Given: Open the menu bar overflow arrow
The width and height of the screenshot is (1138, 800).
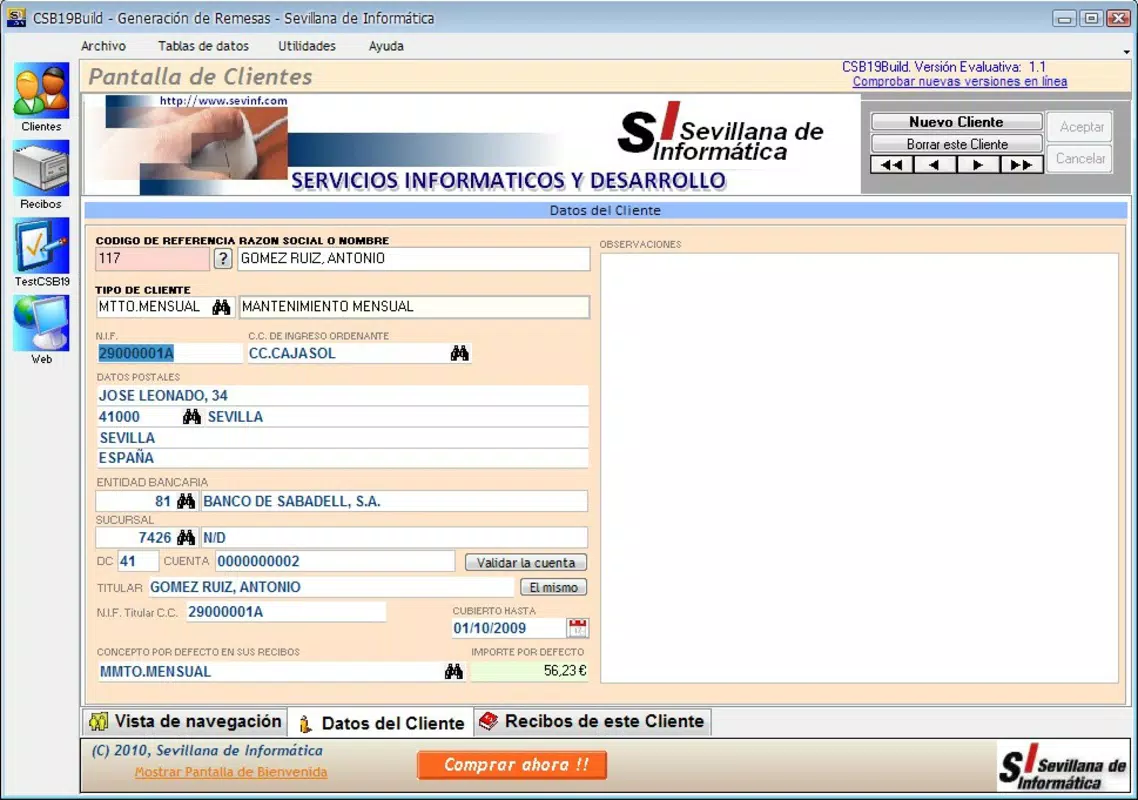Looking at the screenshot, I should click(1126, 52).
